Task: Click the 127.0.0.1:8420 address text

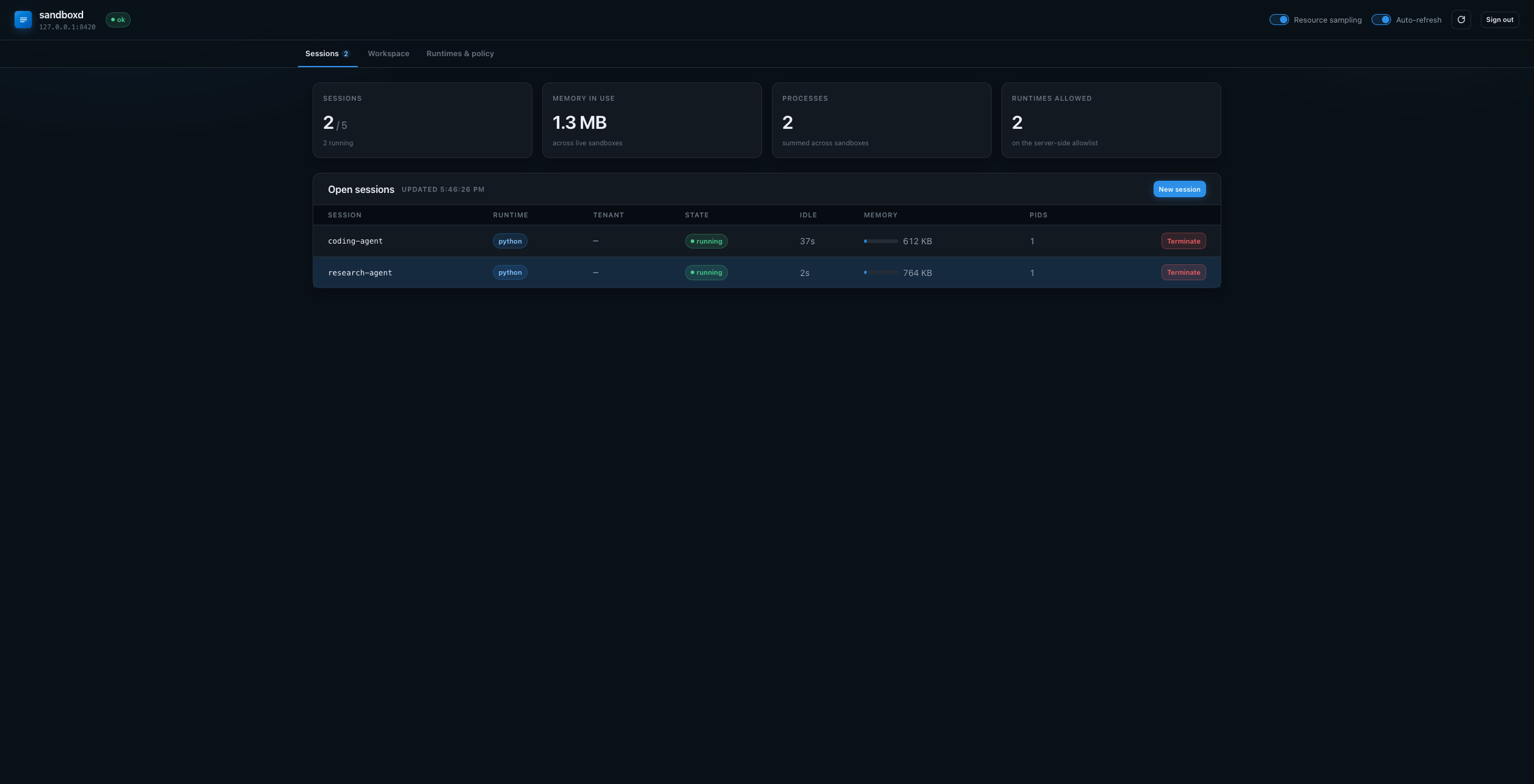Action: coord(67,27)
